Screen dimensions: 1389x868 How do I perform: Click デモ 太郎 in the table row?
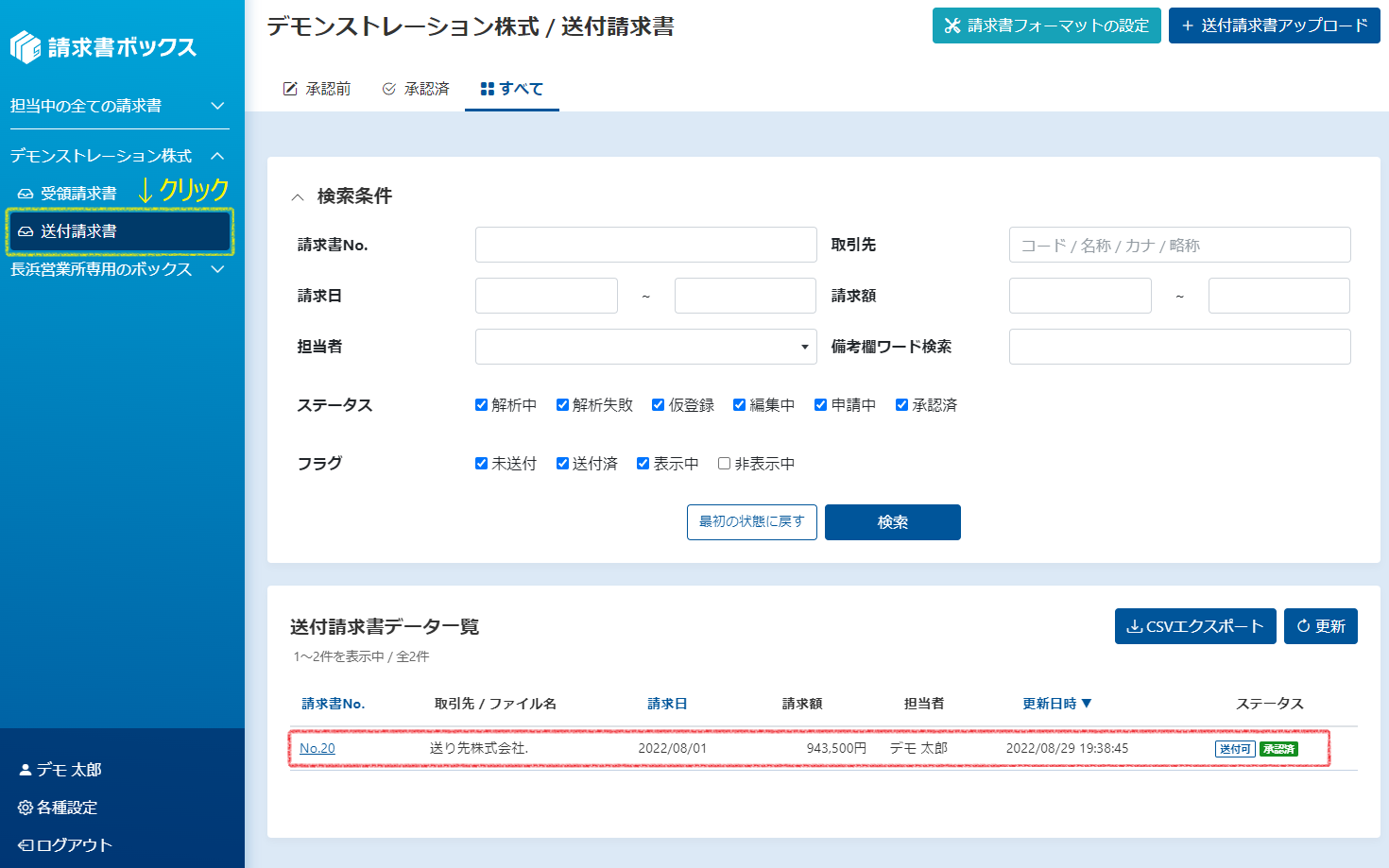[918, 748]
